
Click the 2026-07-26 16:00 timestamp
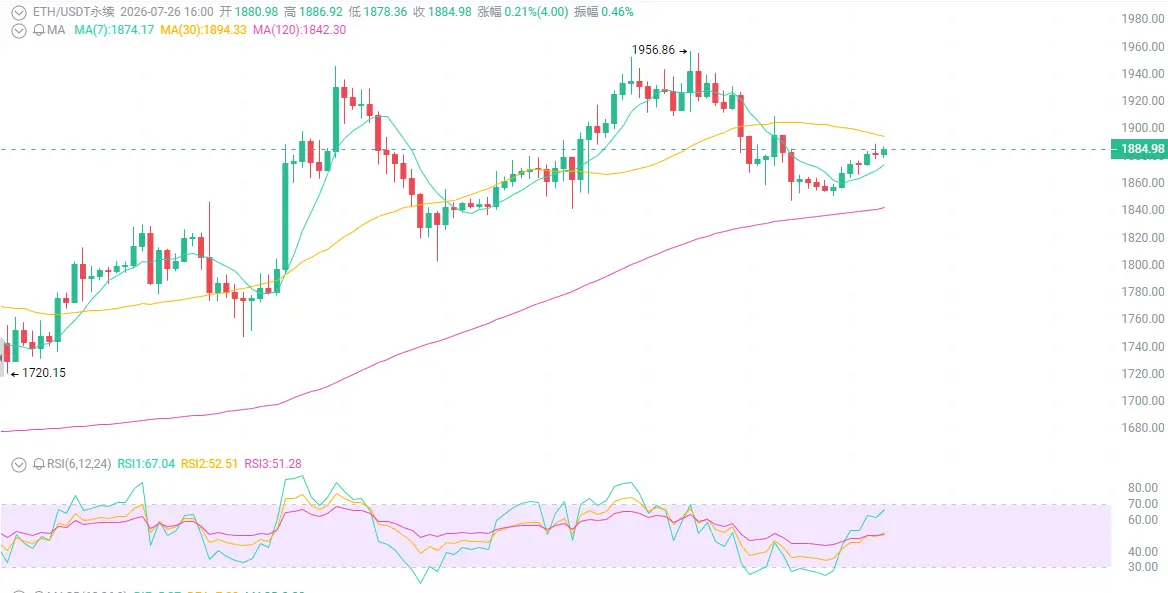[x=168, y=12]
